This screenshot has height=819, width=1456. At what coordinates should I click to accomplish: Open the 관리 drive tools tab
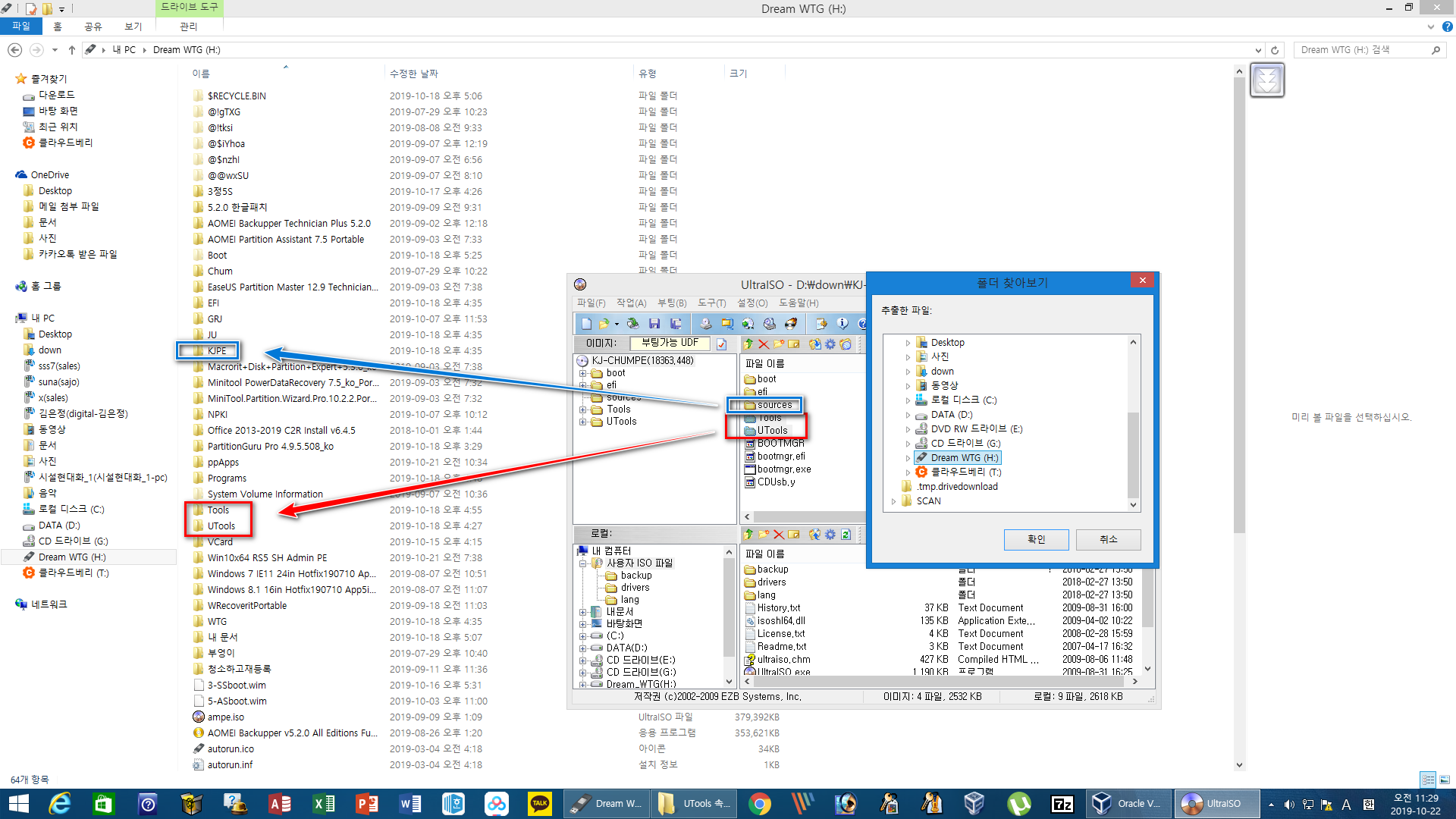[189, 27]
